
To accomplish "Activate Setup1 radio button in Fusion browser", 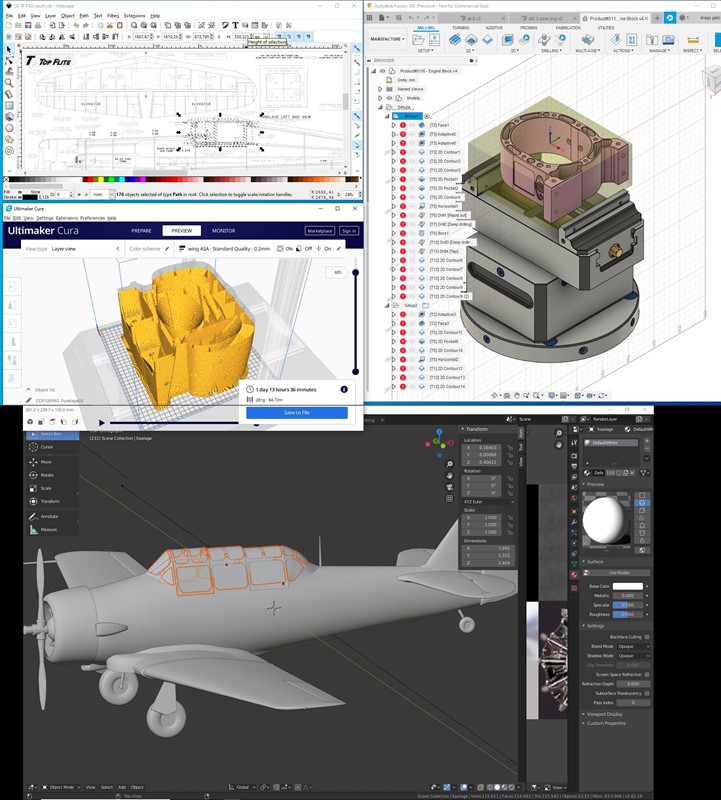I will coord(427,116).
